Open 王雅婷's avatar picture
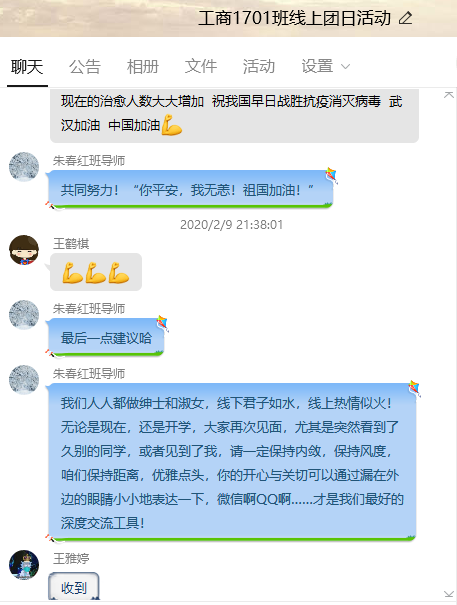This screenshot has width=457, height=605. click(24, 564)
